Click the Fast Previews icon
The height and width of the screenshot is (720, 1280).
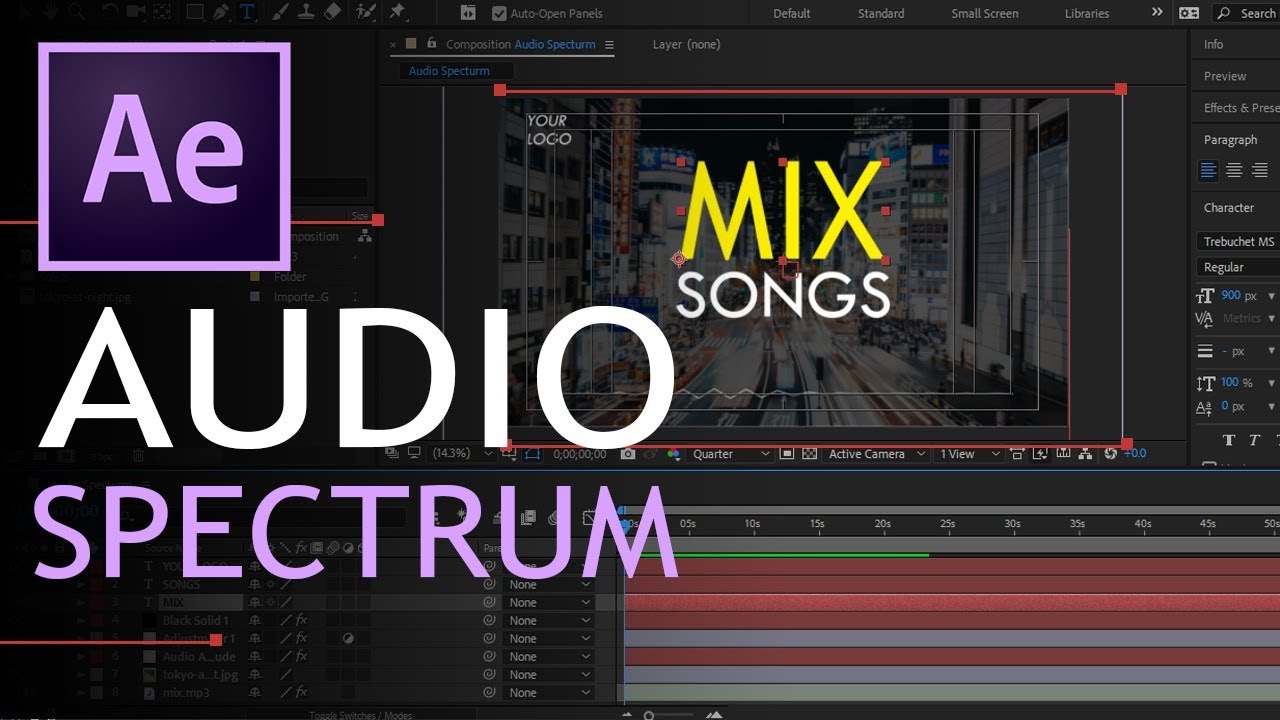1040,454
